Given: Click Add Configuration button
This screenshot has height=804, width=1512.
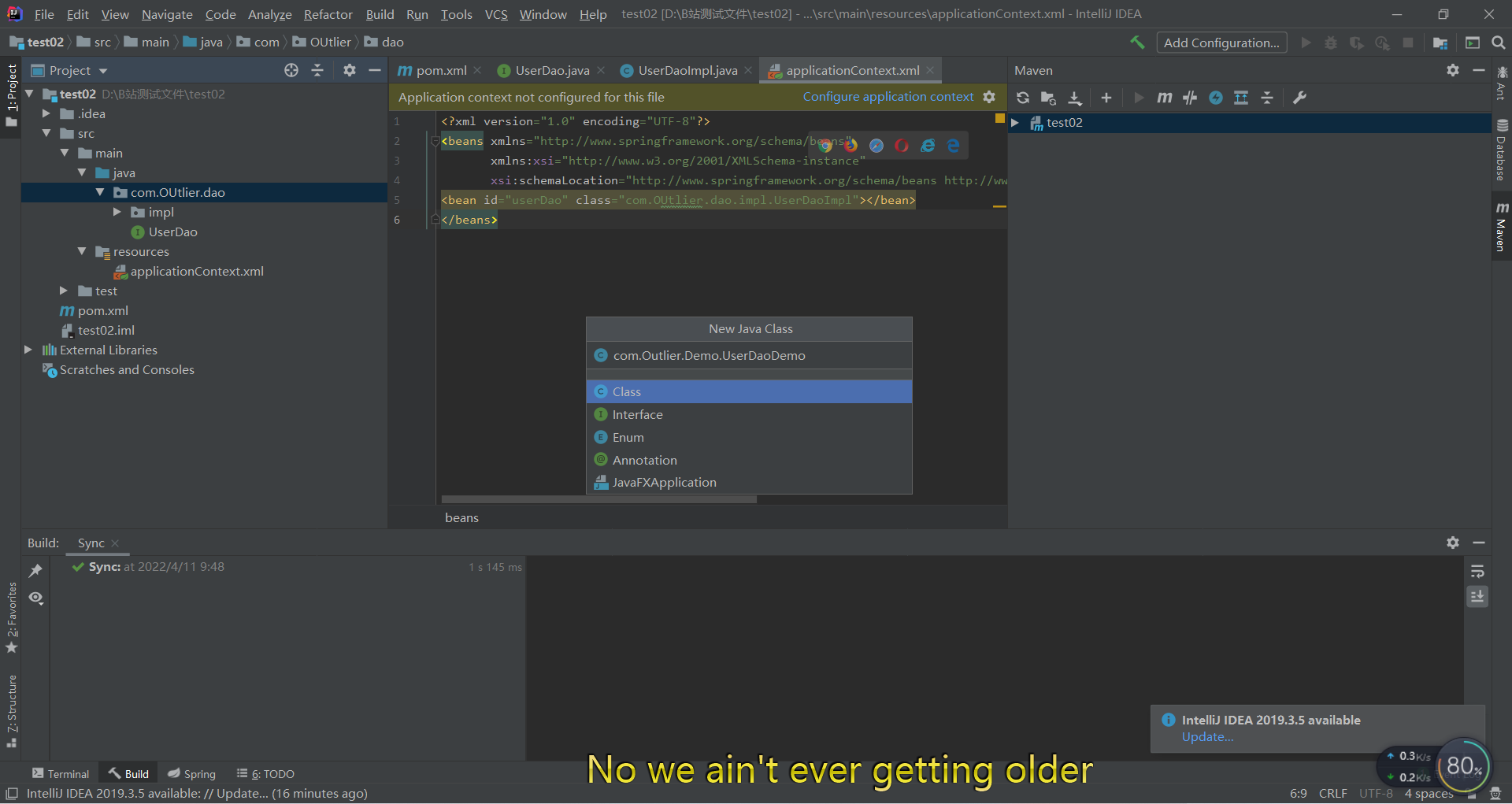Looking at the screenshot, I should click(1221, 43).
